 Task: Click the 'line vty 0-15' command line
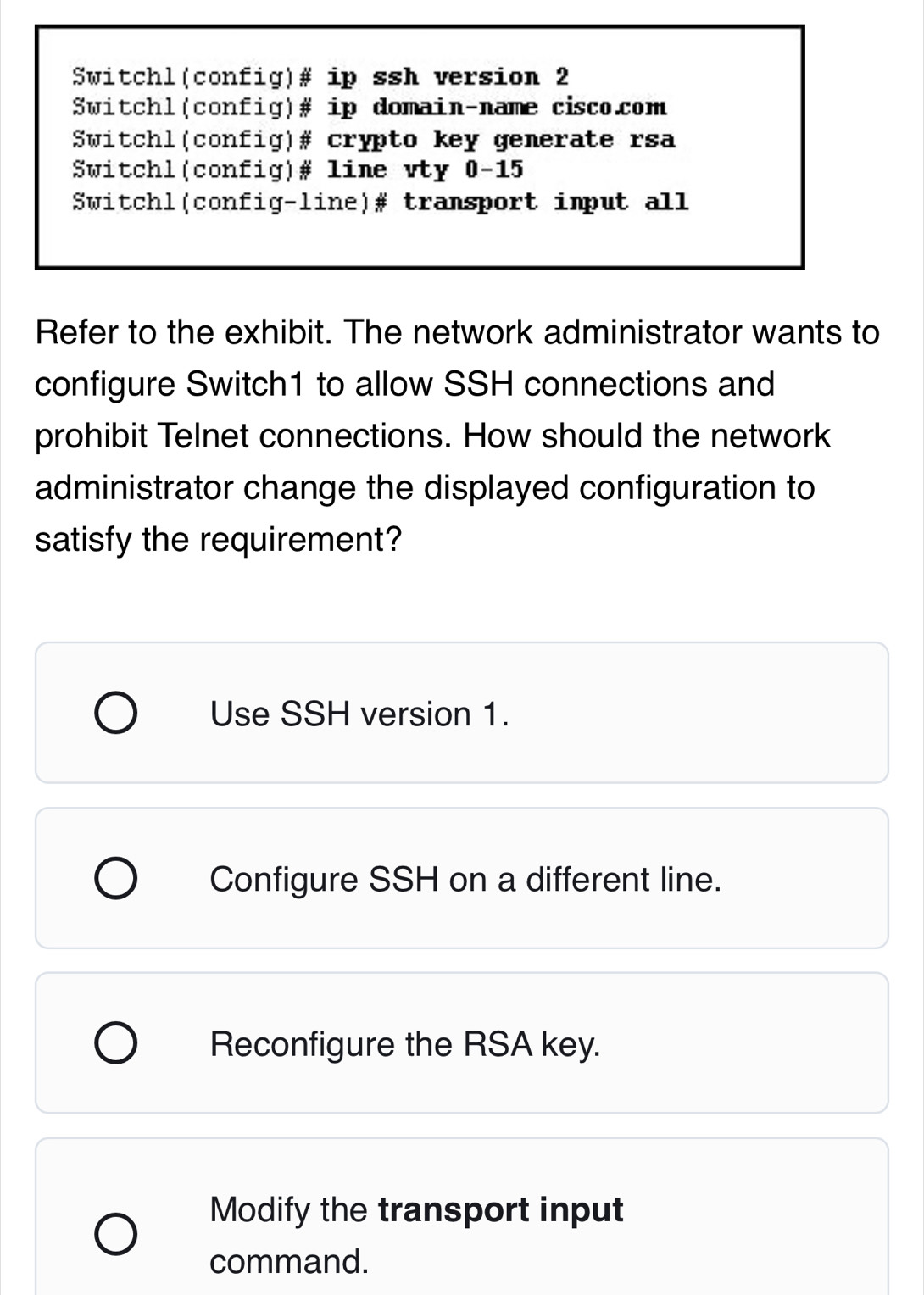pos(298,170)
